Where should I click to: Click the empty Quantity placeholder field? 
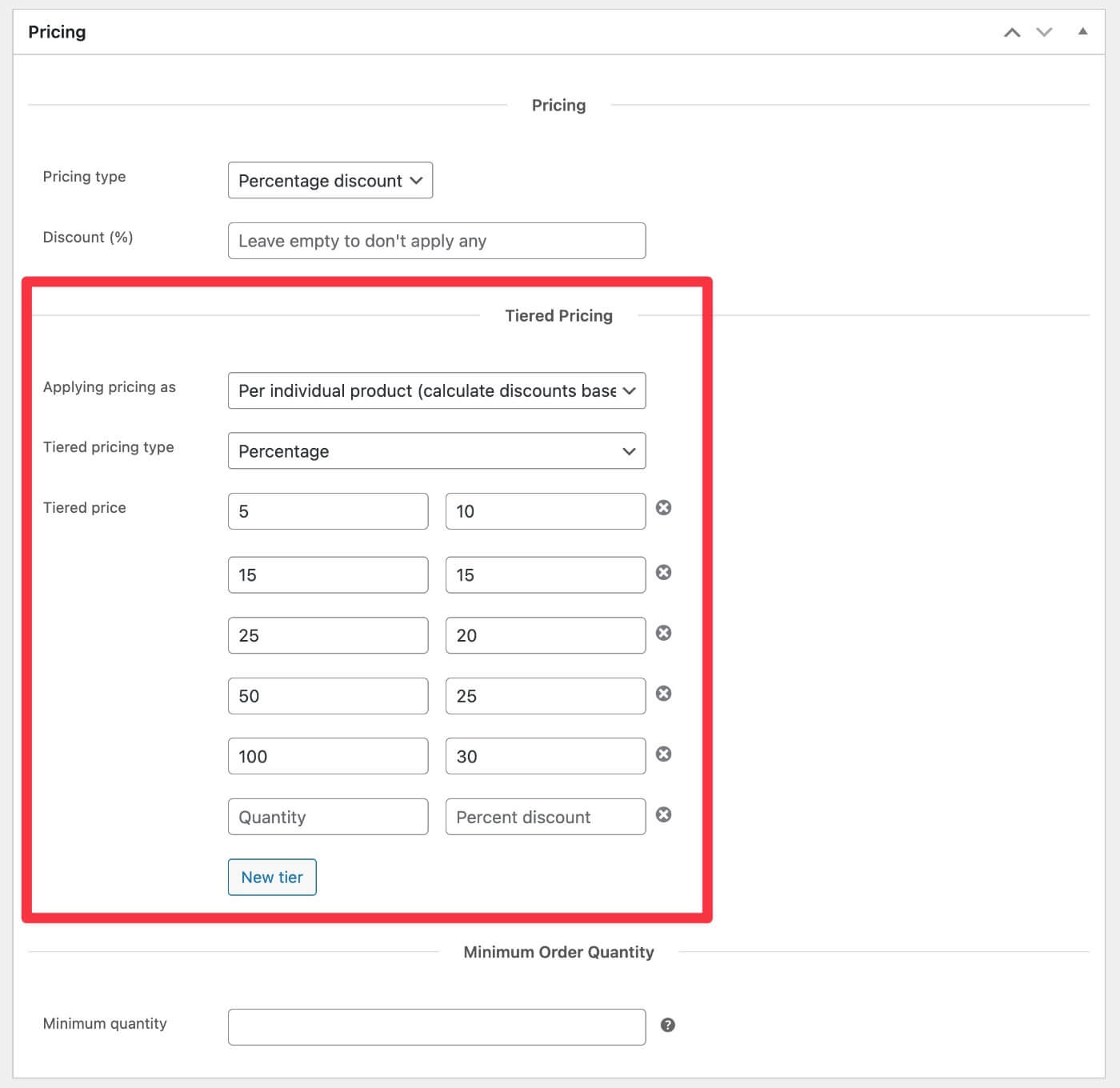tap(328, 817)
